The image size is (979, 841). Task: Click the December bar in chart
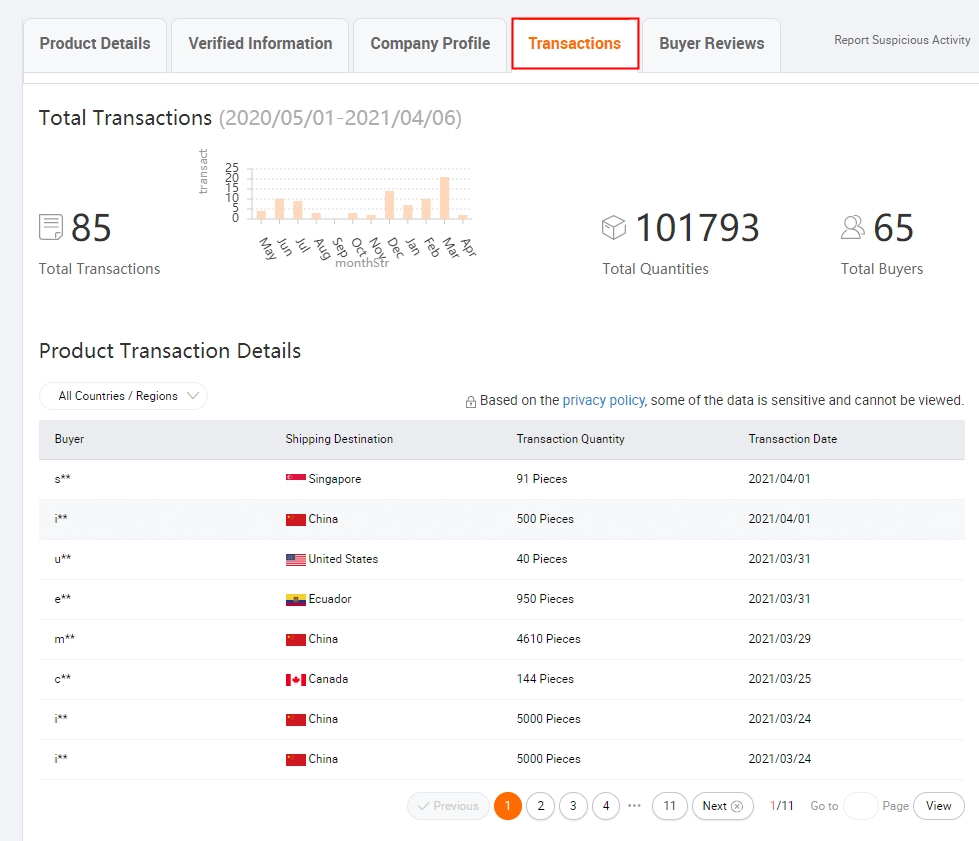(x=390, y=205)
